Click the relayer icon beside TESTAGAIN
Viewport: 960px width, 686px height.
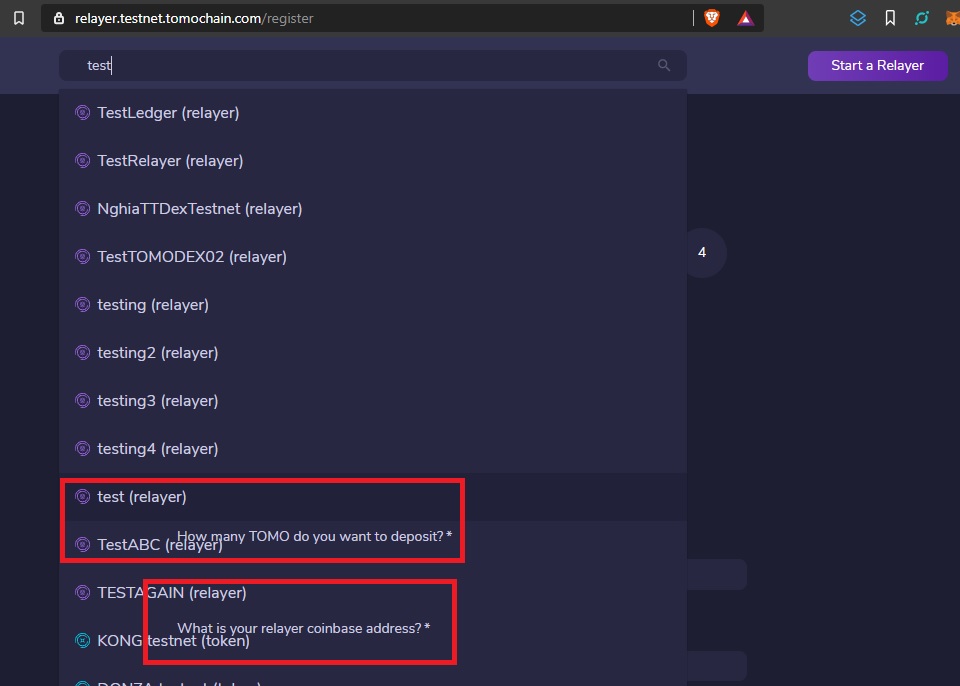click(82, 592)
